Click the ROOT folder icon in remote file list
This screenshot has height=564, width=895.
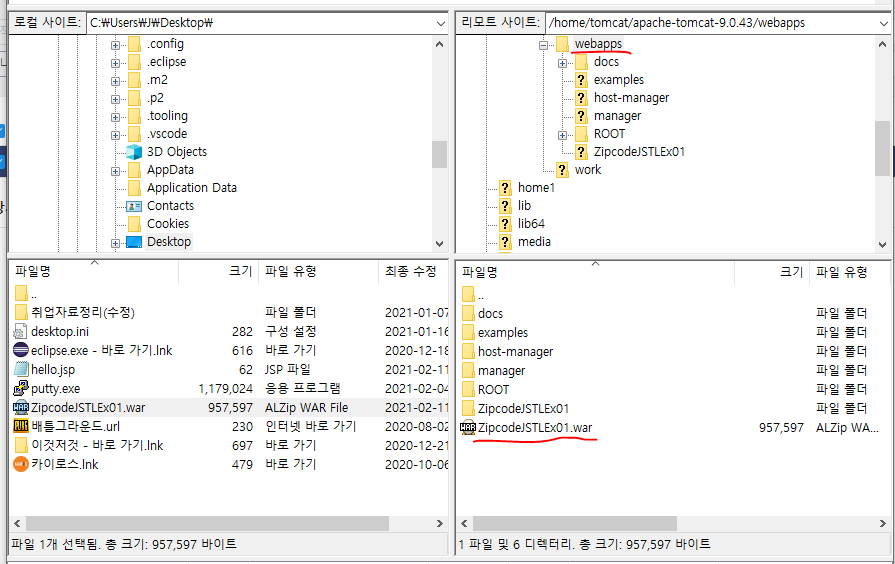pos(468,389)
